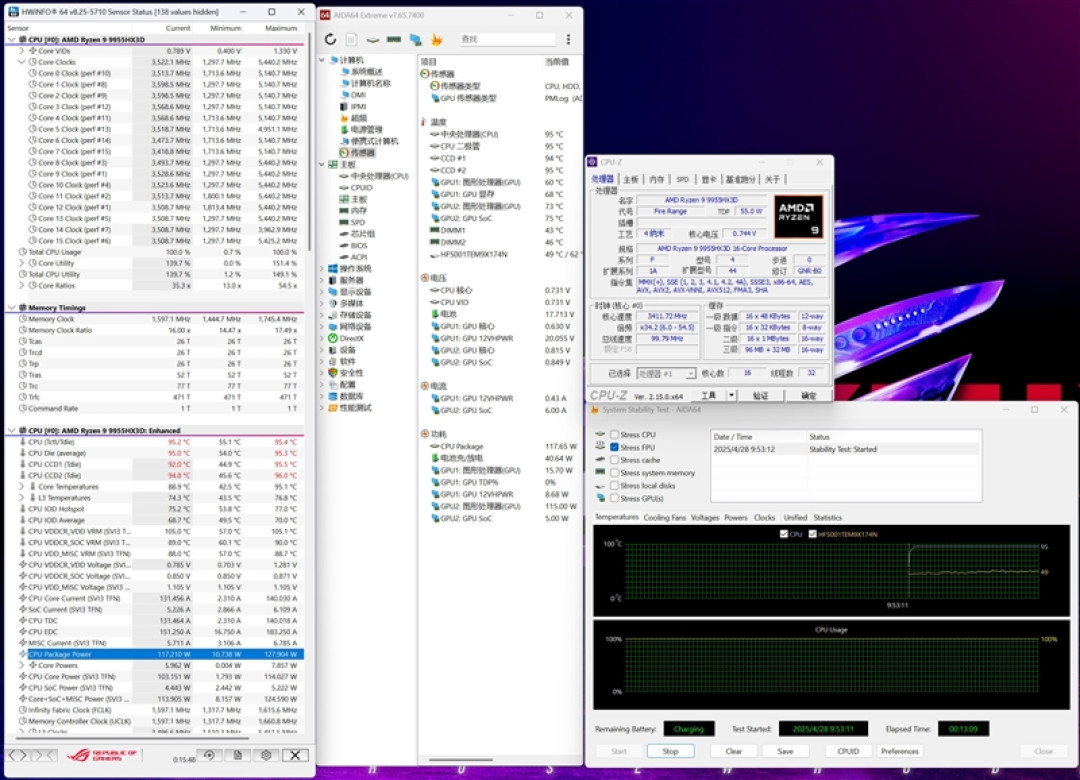Click the AIDA64 refresh icon
1080x780 pixels.
(x=330, y=39)
